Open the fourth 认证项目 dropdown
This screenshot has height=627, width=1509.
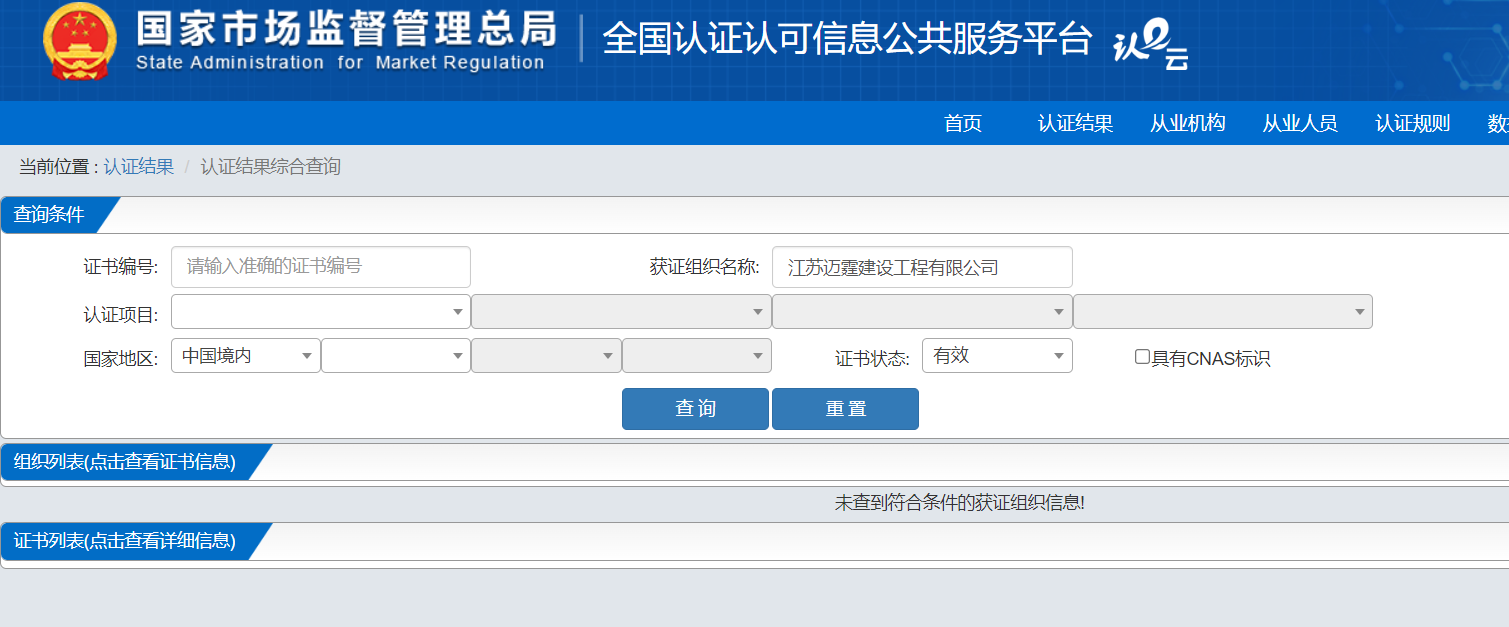click(x=1223, y=312)
